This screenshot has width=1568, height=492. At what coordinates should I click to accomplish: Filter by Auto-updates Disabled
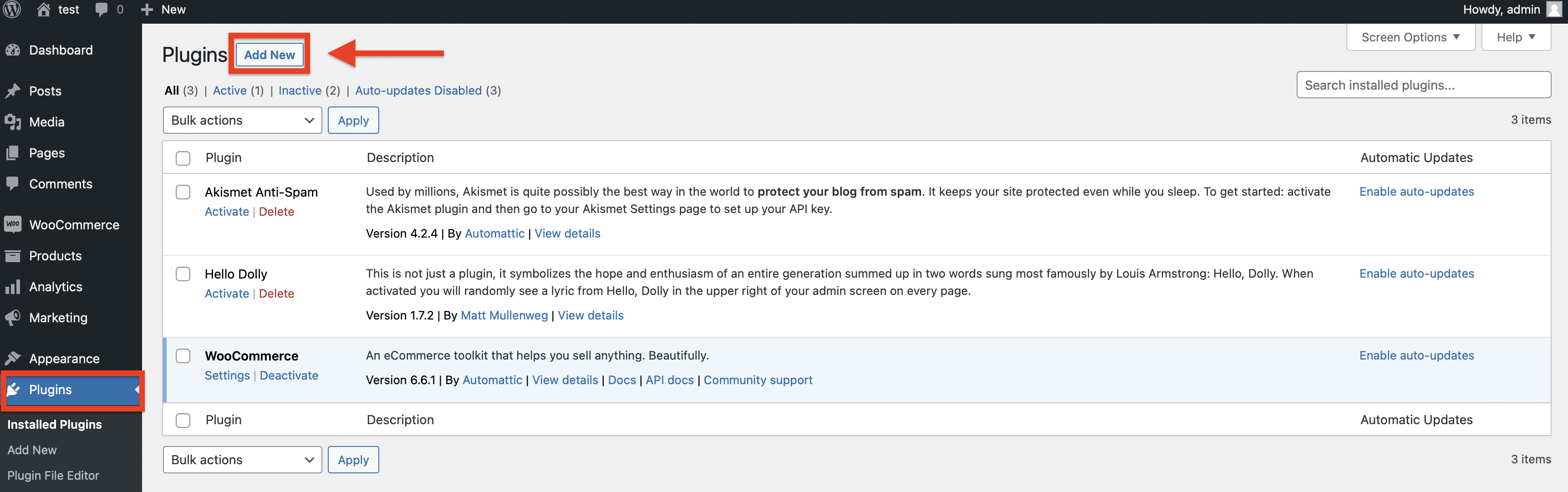tap(418, 91)
